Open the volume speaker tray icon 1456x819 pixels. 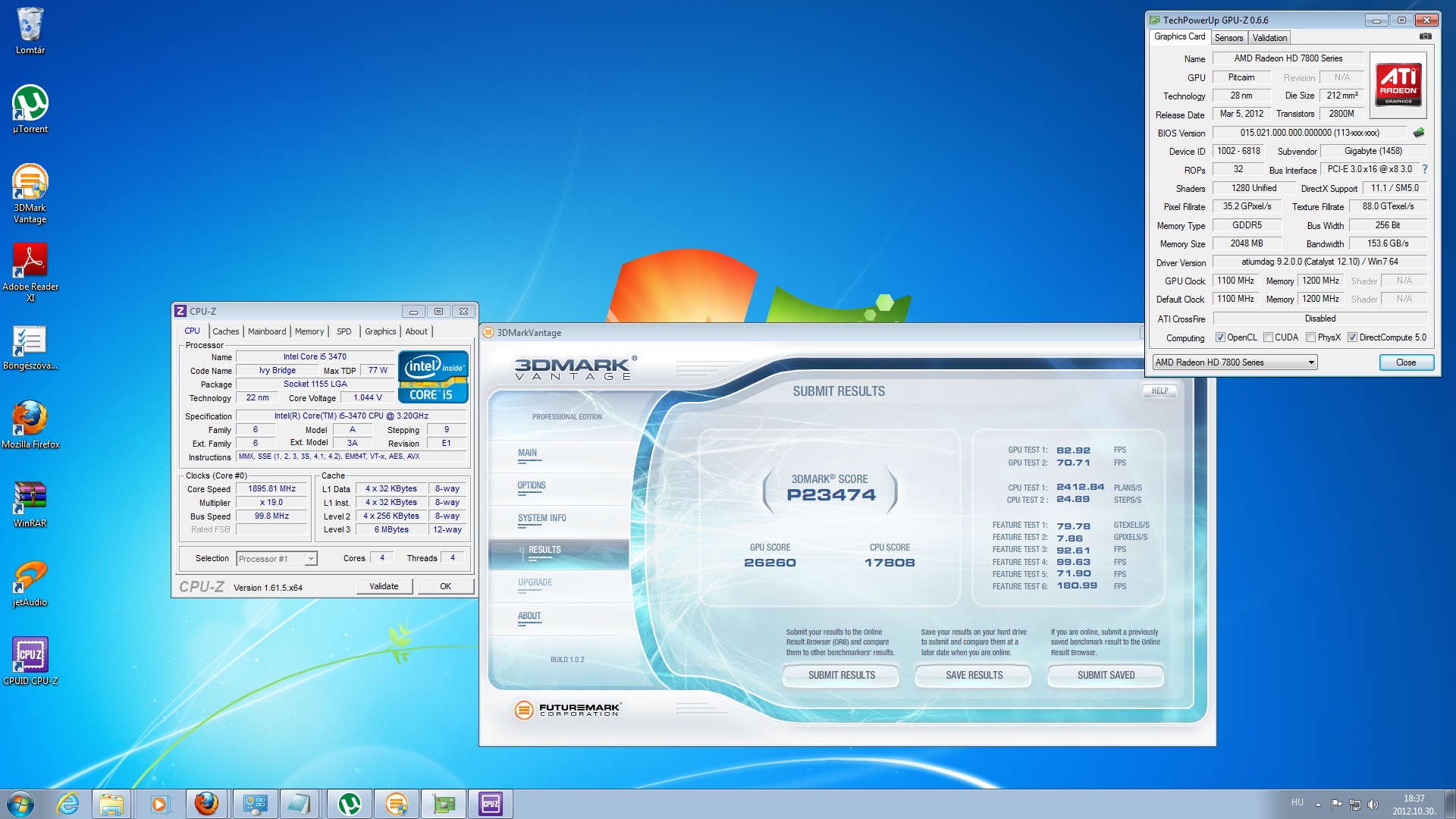pyautogui.click(x=1373, y=804)
